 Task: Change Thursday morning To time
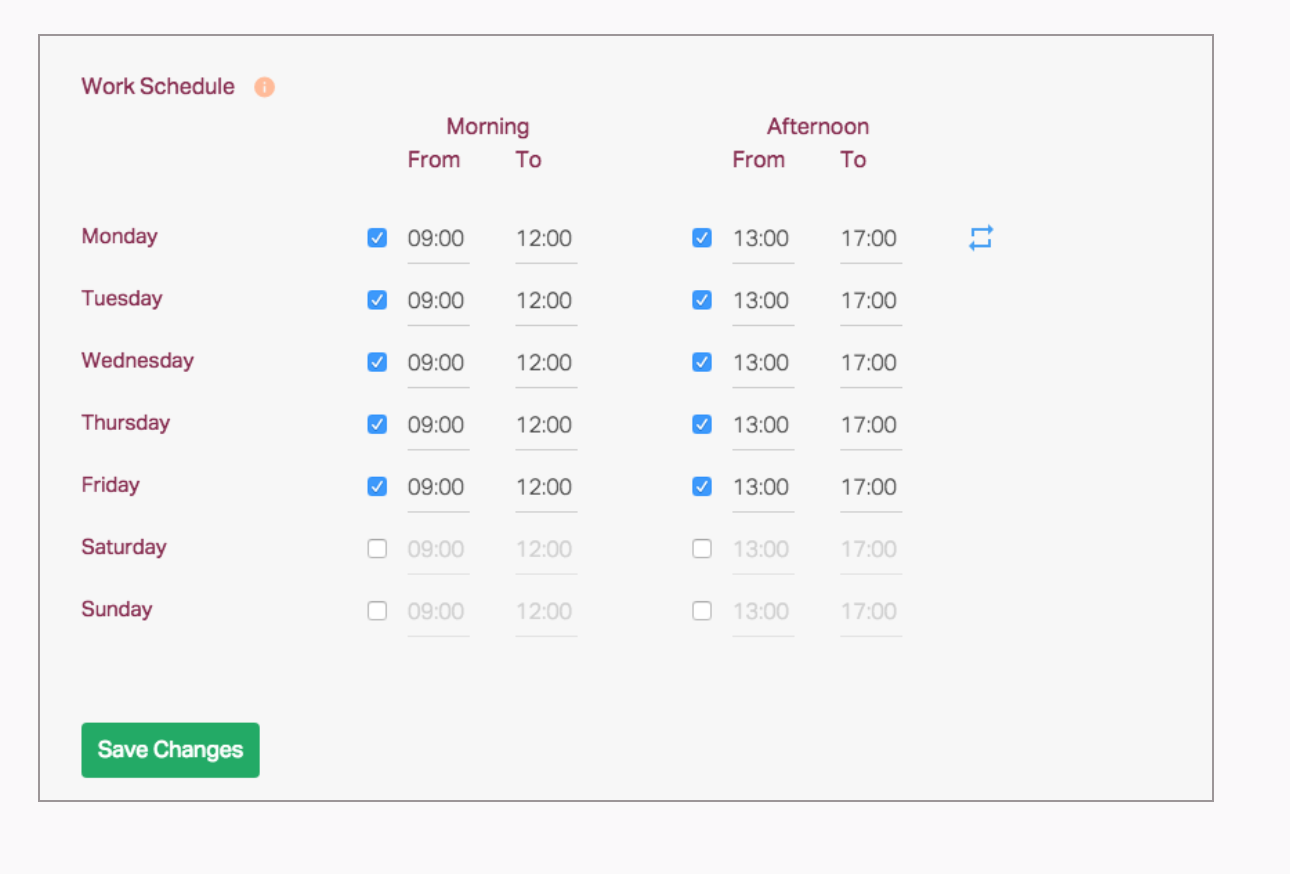tap(546, 425)
